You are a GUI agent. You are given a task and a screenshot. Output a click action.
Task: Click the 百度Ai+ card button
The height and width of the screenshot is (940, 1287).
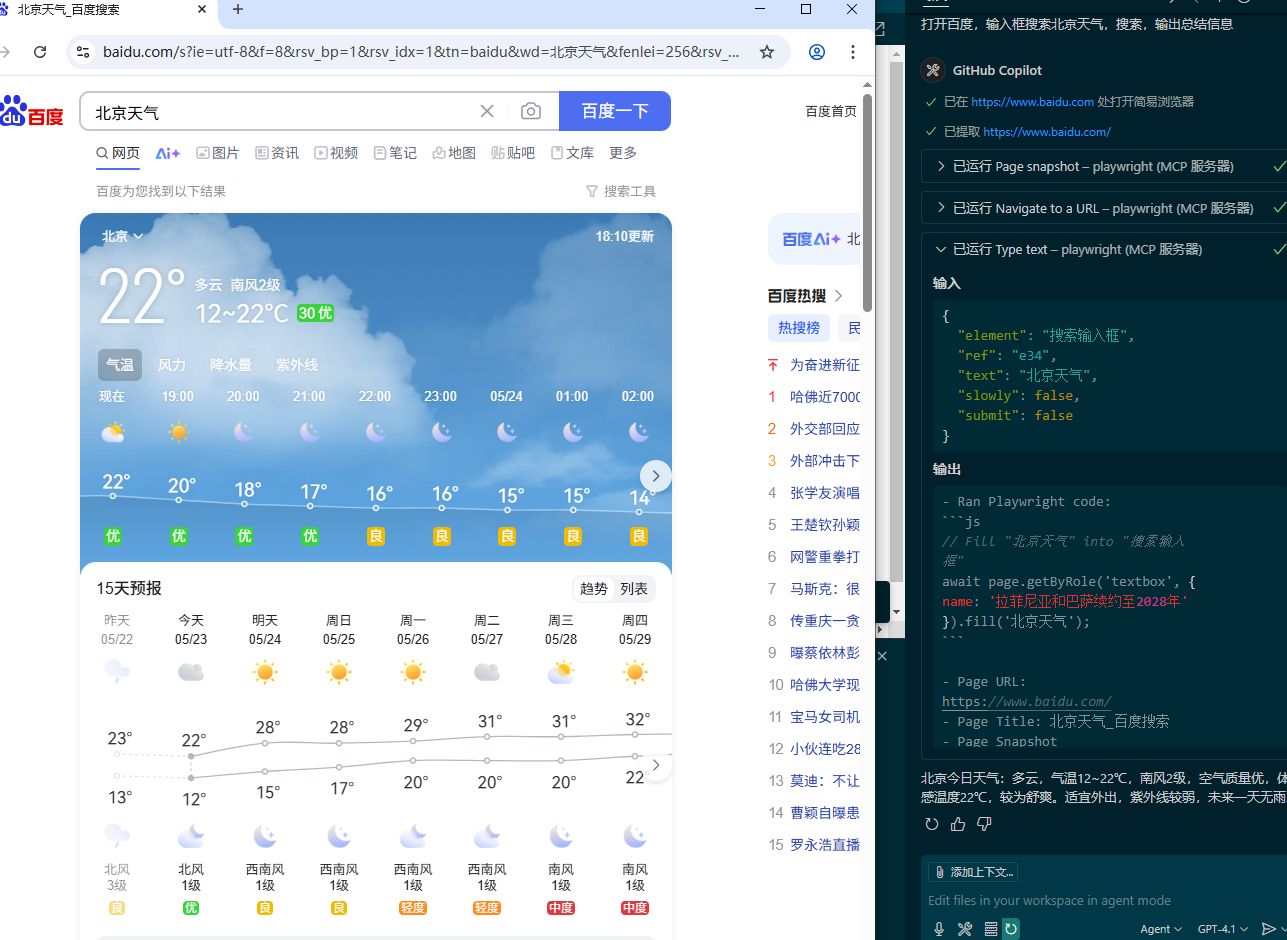(814, 239)
